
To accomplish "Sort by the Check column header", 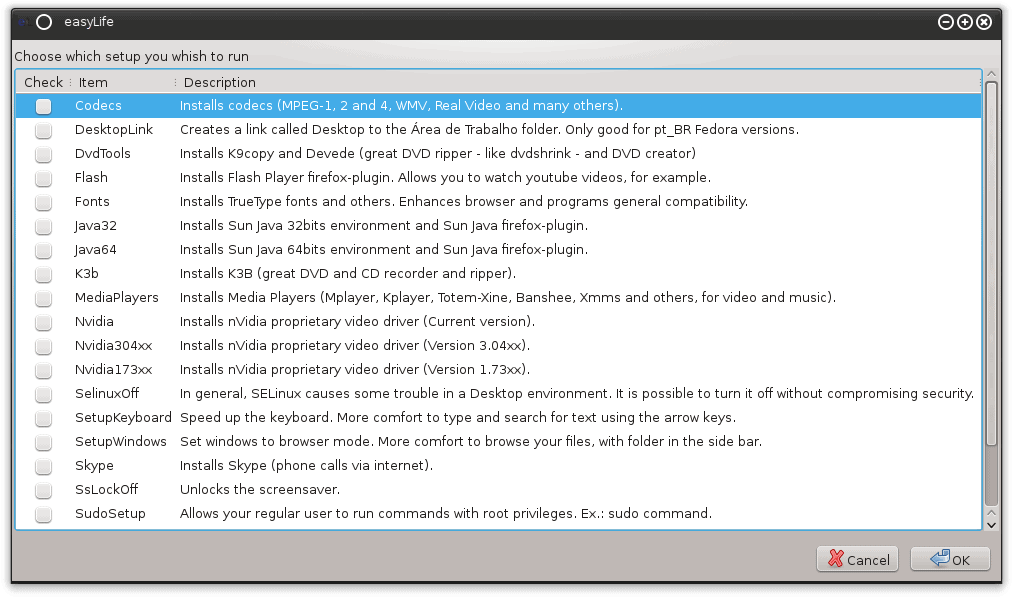I will point(43,83).
